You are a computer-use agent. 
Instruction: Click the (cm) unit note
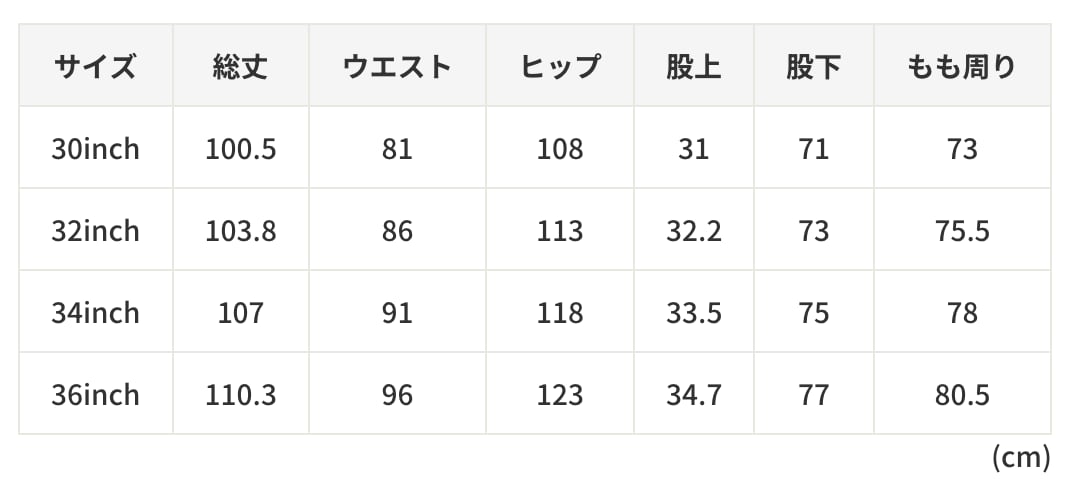[x=1020, y=458]
